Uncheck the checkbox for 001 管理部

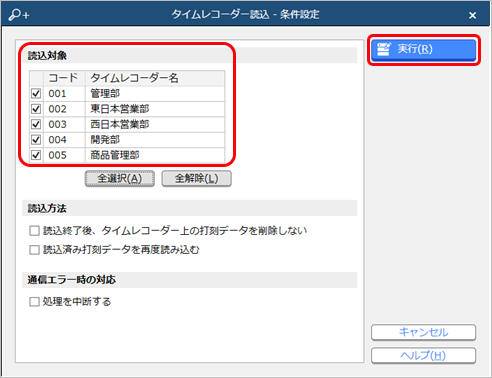click(36, 94)
